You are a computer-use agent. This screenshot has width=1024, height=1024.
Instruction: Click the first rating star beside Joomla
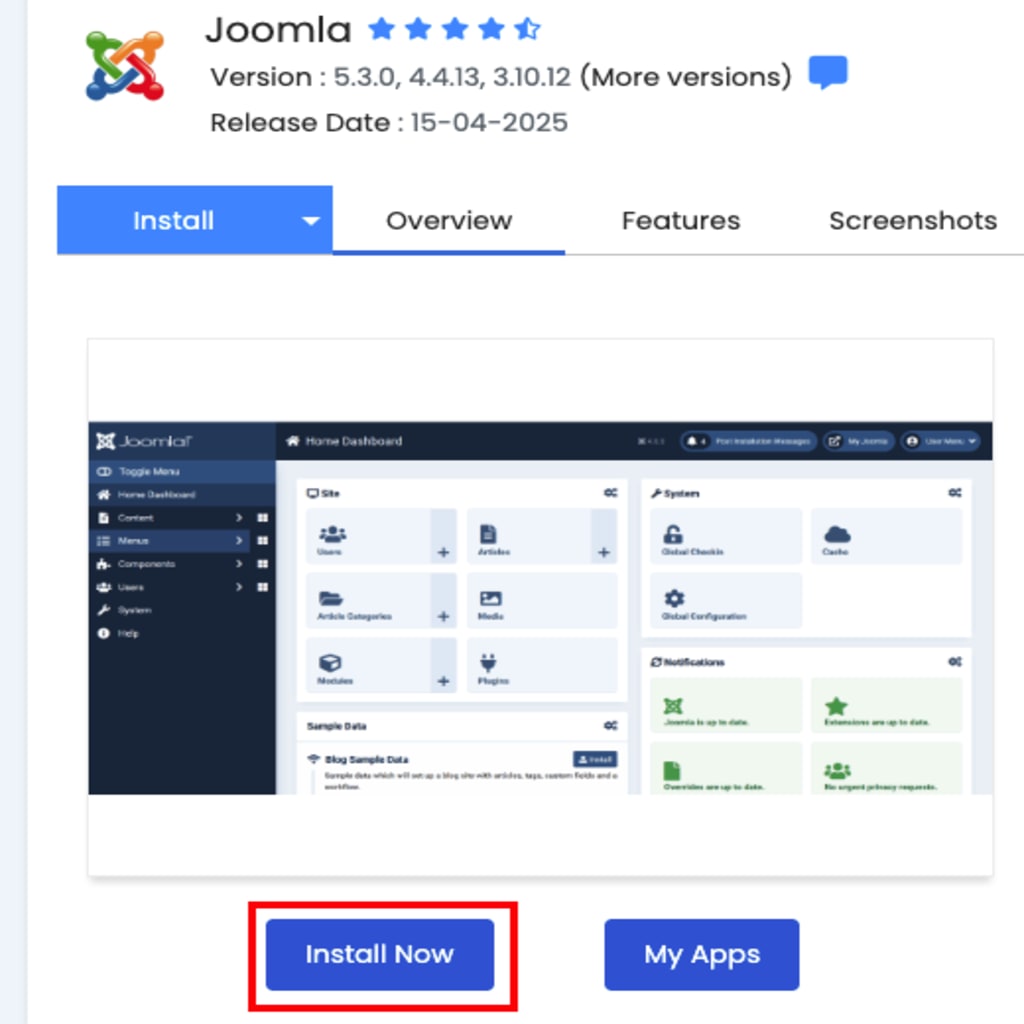tap(381, 29)
